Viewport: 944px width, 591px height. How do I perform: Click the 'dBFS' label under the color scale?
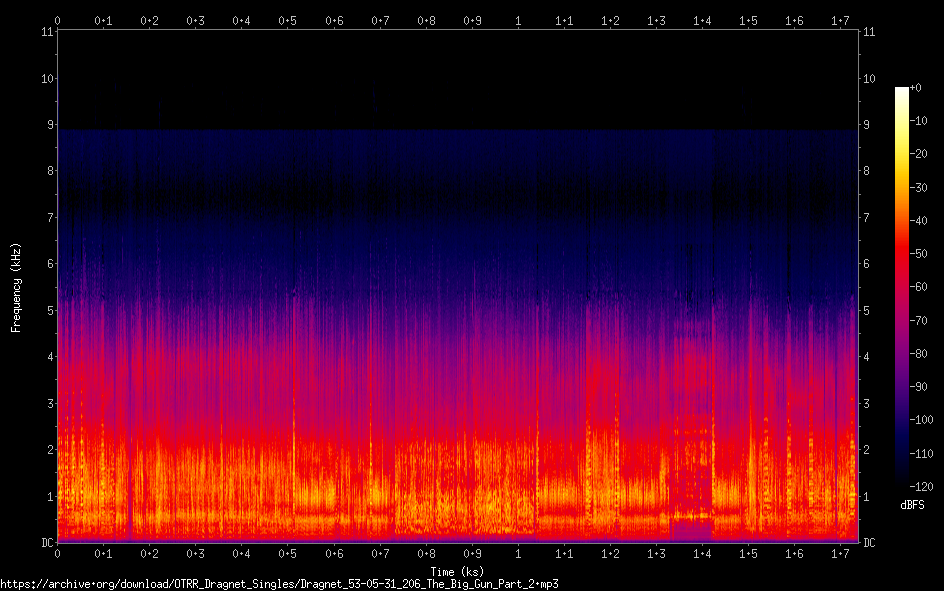tap(911, 506)
